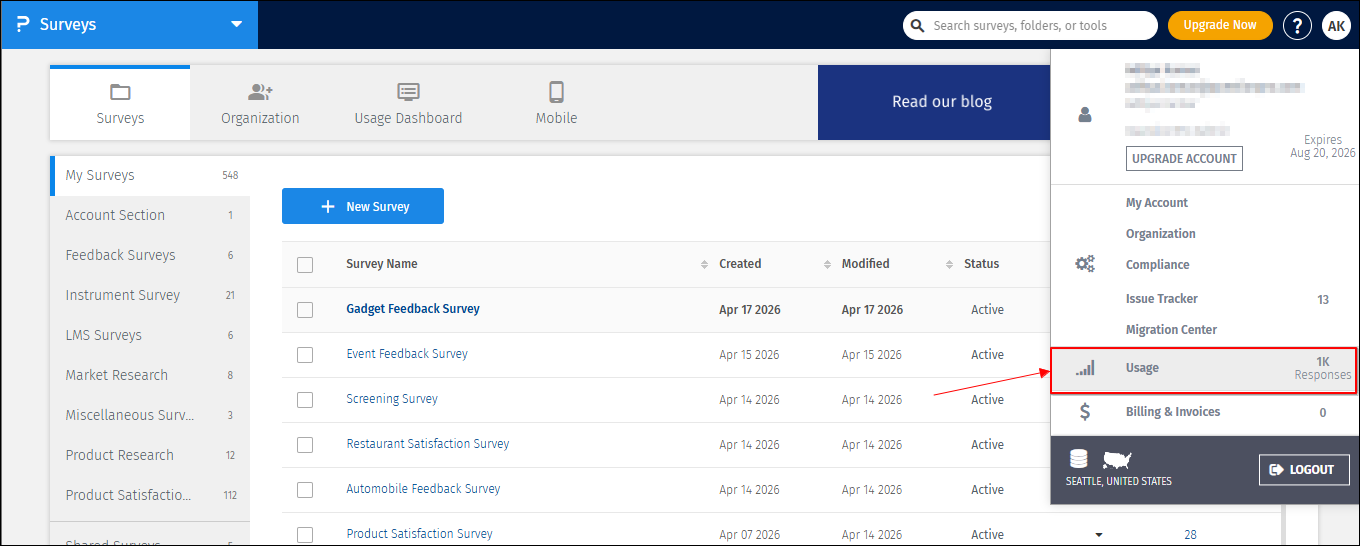Click the search surveys input field
This screenshot has width=1360, height=546.
1030,26
